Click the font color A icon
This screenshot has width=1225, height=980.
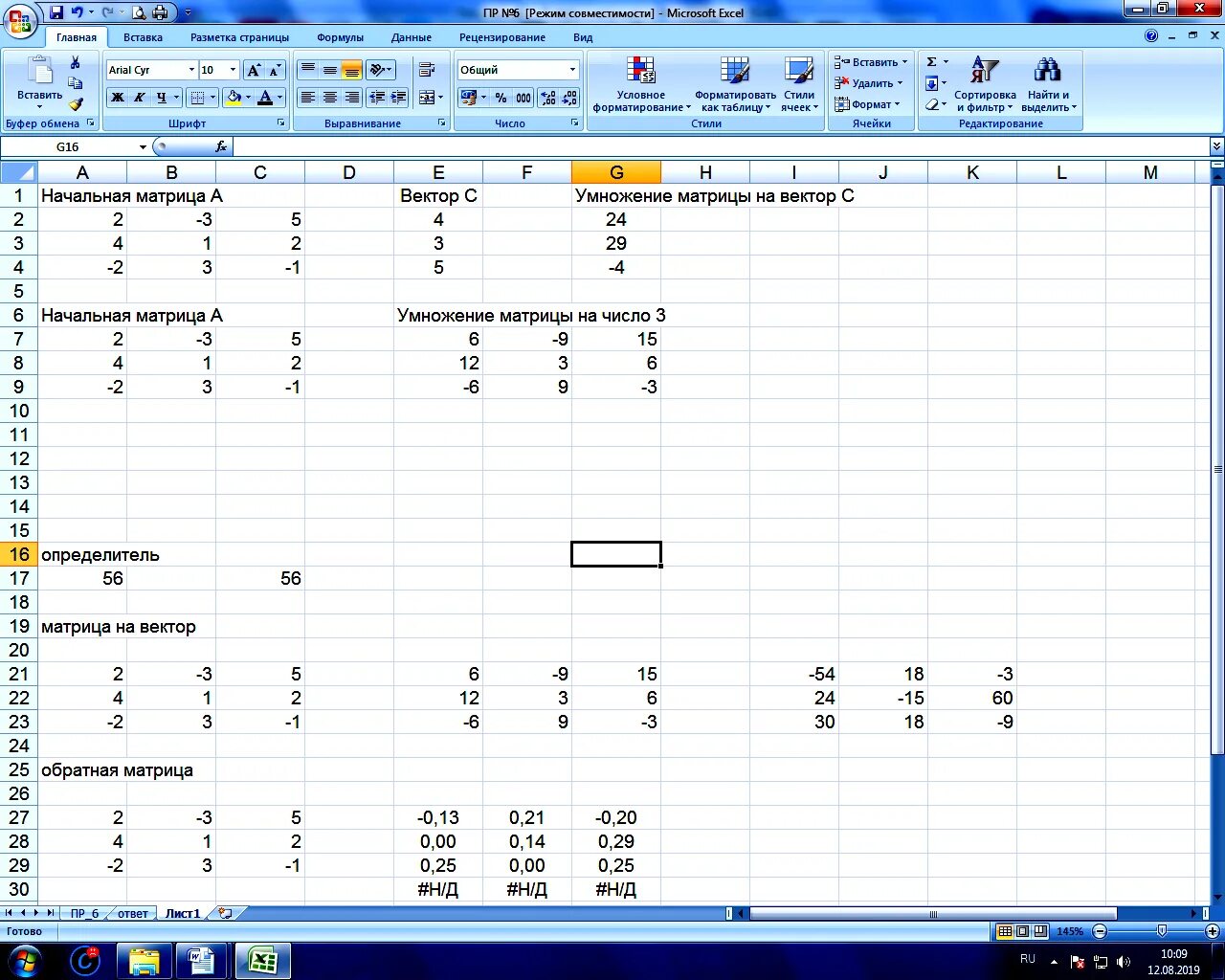coord(265,98)
